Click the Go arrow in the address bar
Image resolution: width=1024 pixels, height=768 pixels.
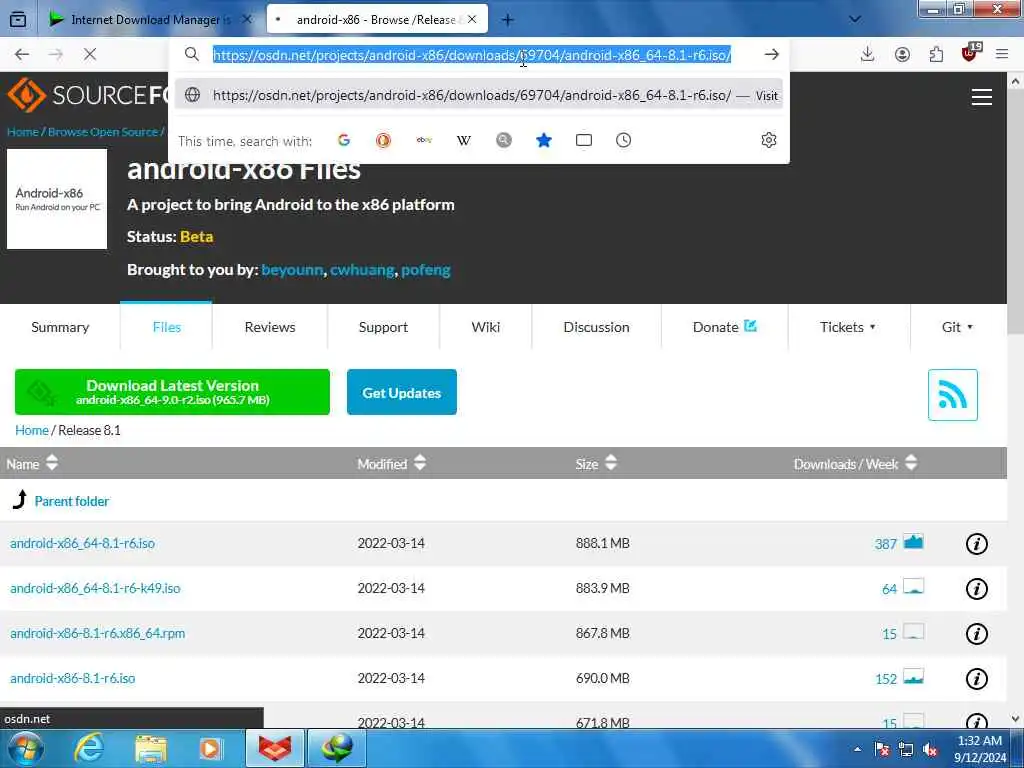click(771, 54)
